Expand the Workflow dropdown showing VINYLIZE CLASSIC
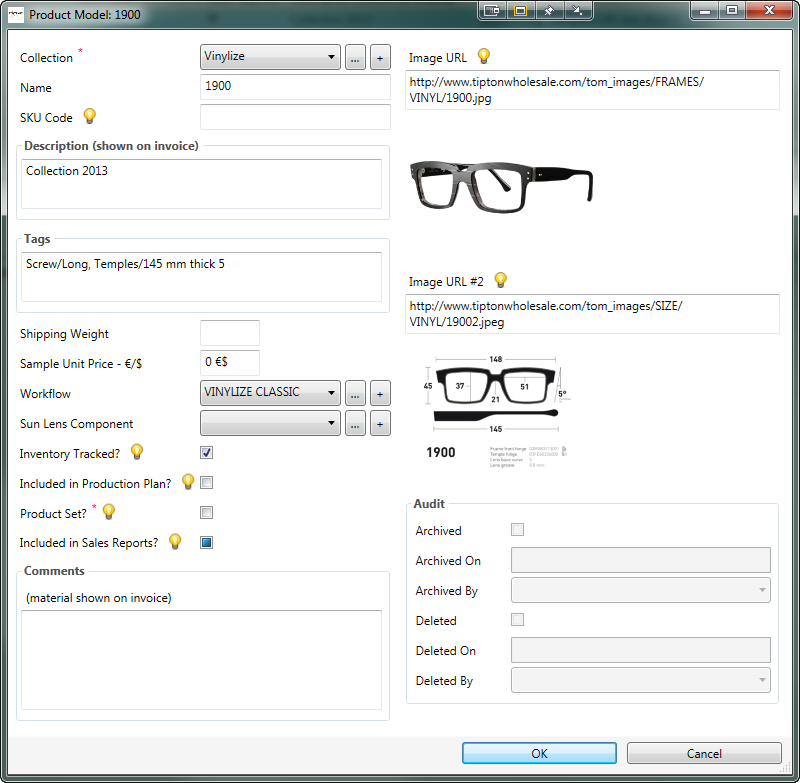 click(x=270, y=393)
